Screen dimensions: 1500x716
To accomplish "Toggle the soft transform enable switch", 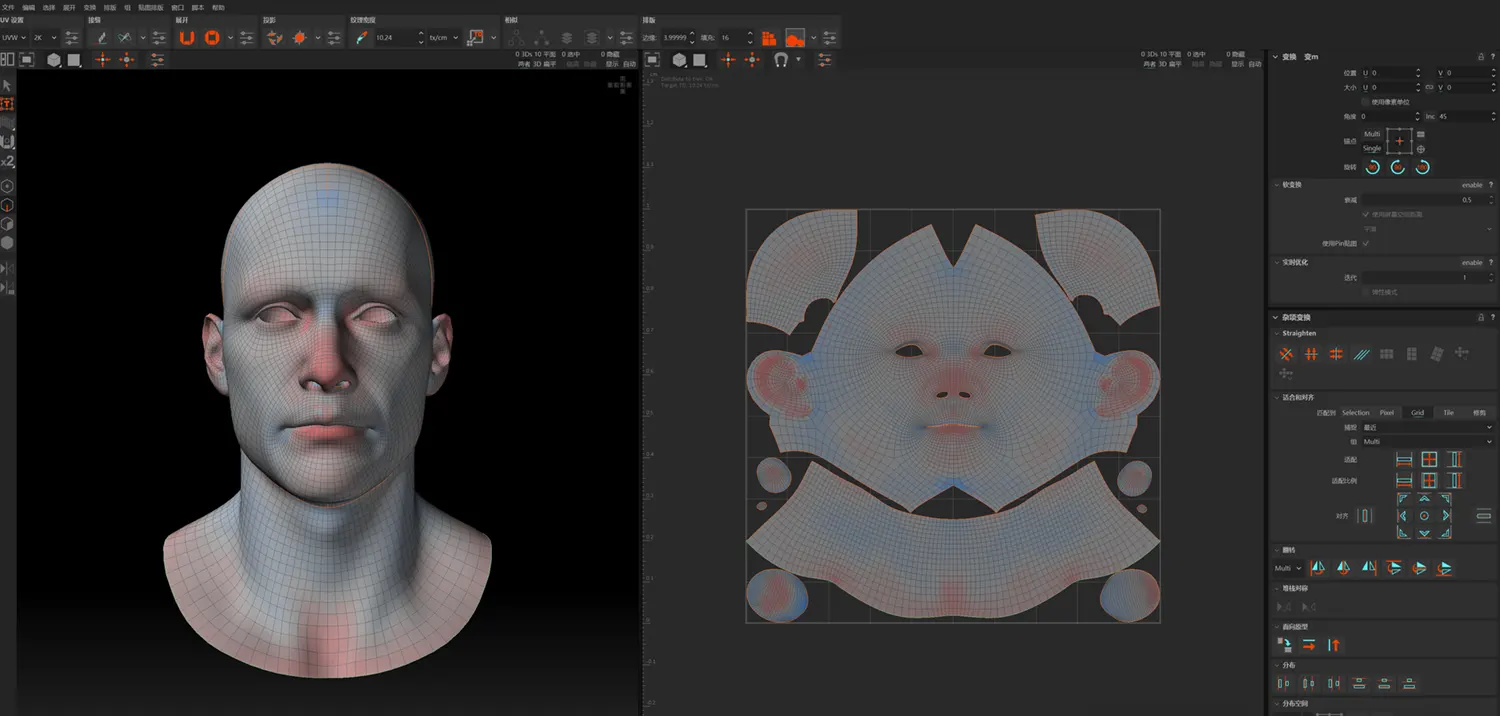I will [1472, 185].
